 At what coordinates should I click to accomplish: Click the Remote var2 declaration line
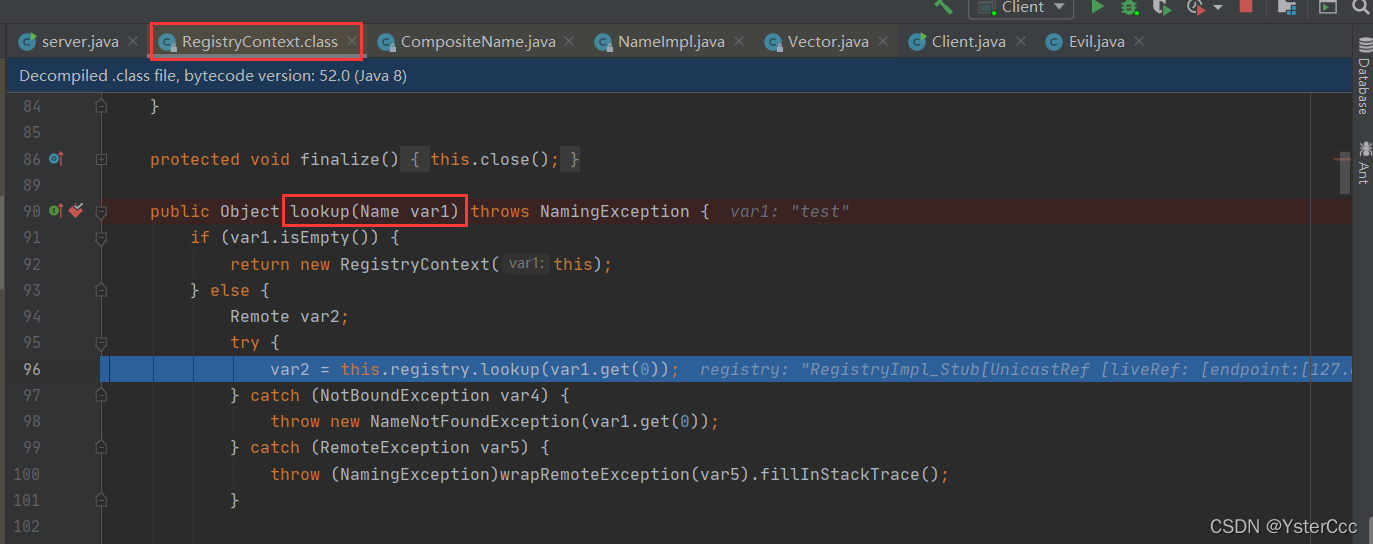(x=289, y=316)
